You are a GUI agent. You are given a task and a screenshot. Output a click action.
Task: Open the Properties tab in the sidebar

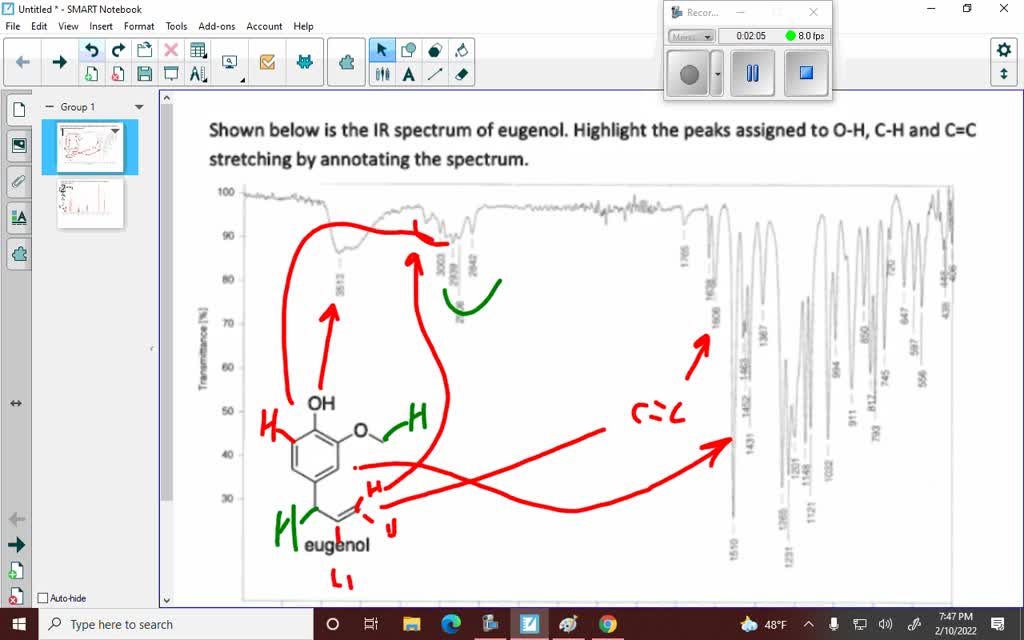coord(18,217)
